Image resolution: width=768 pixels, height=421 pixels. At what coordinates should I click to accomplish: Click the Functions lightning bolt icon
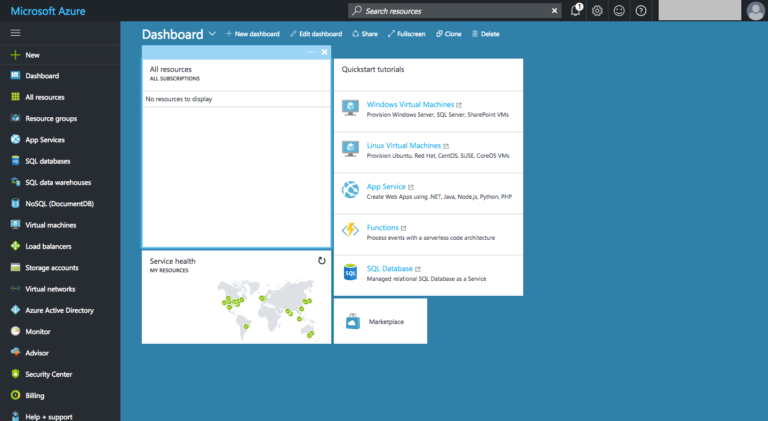point(350,230)
